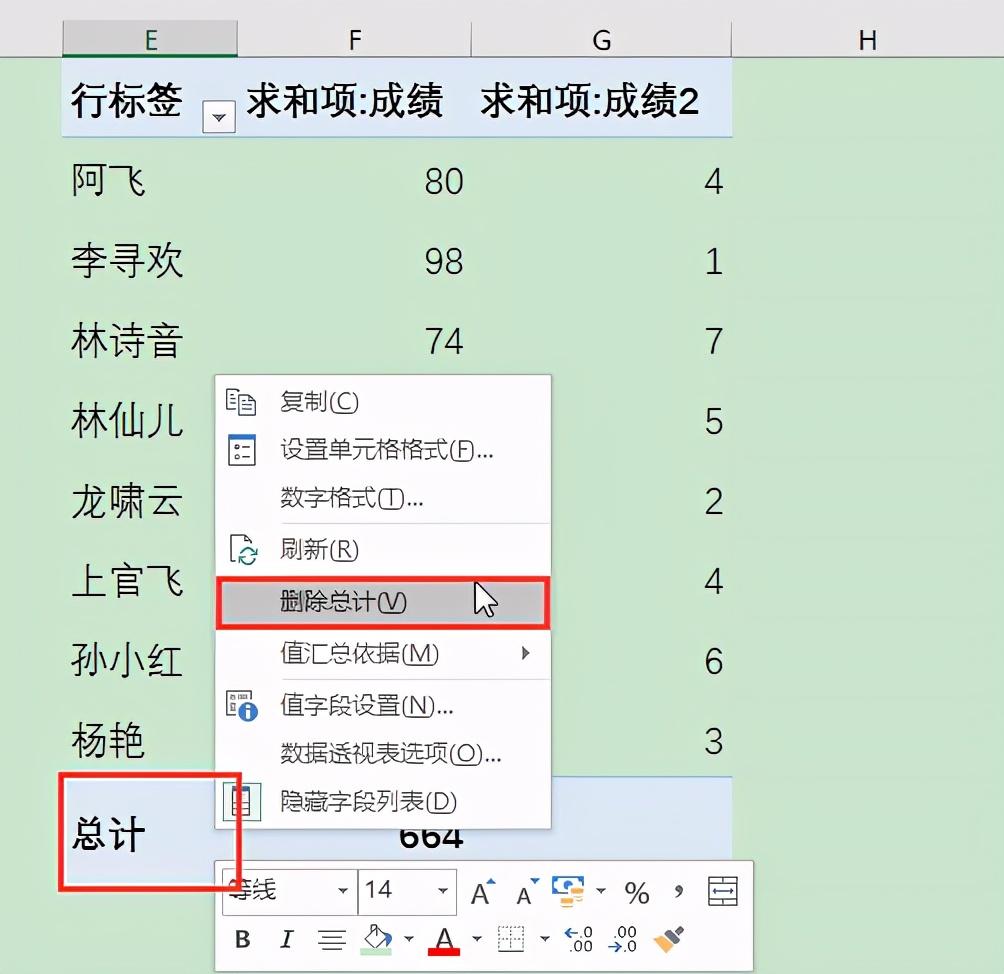The height and width of the screenshot is (974, 1004).
Task: Increase decimal places icon
Action: tap(578, 939)
